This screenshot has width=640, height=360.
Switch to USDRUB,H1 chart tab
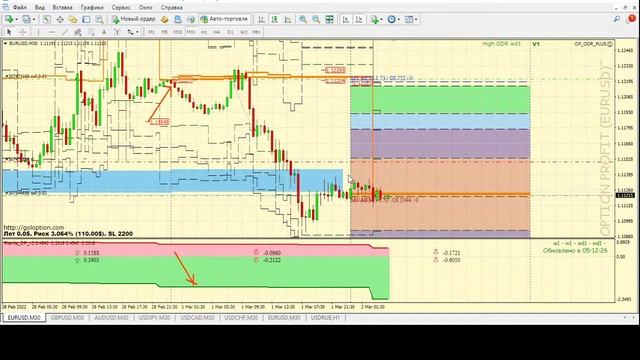pos(325,318)
